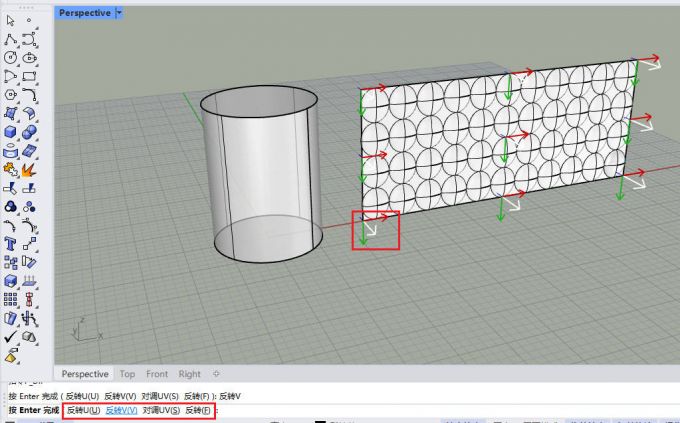
Task: Click the 对调UV(S) command option
Action: pos(161,410)
